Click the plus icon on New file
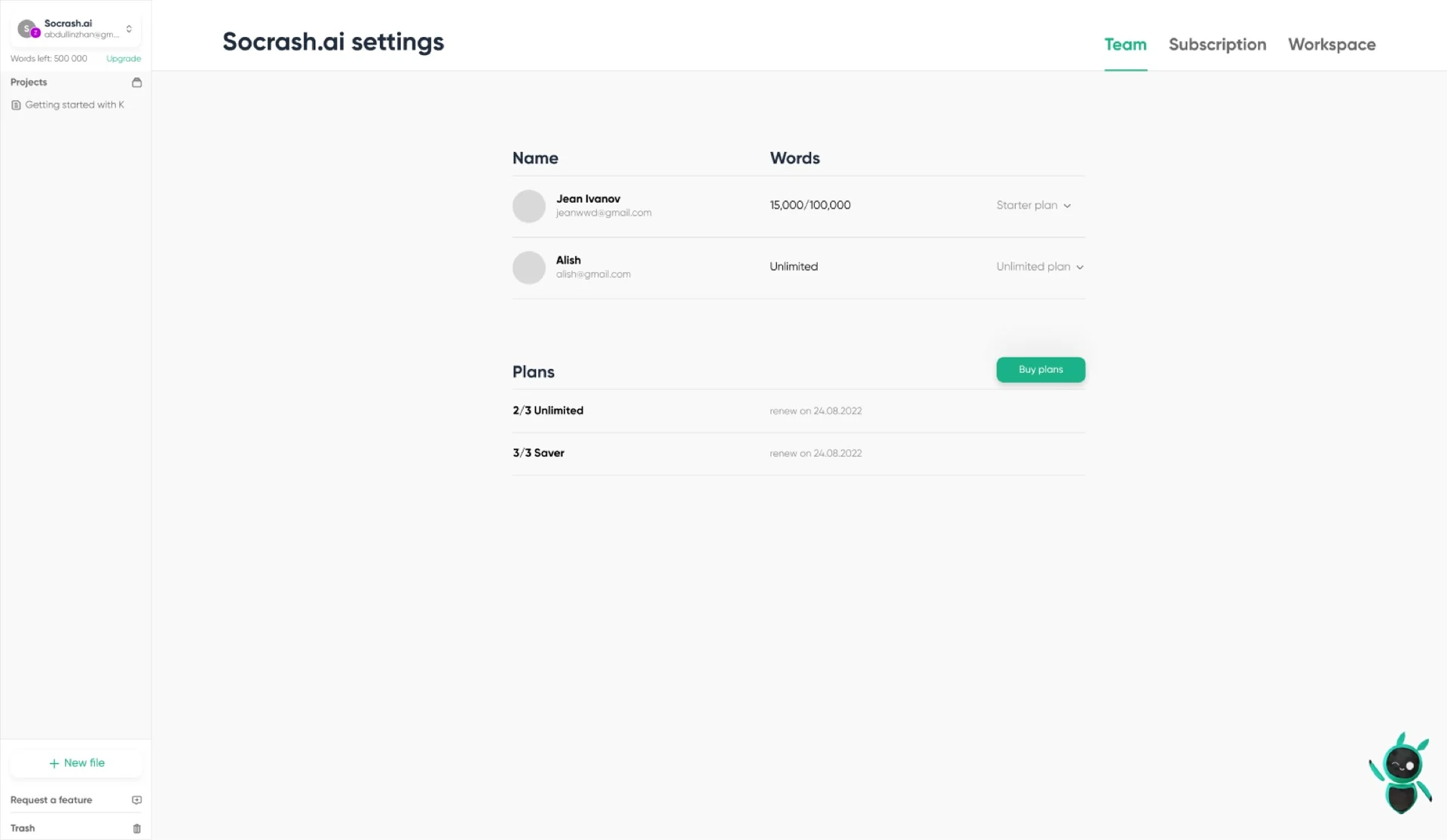1447x840 pixels. tap(54, 763)
